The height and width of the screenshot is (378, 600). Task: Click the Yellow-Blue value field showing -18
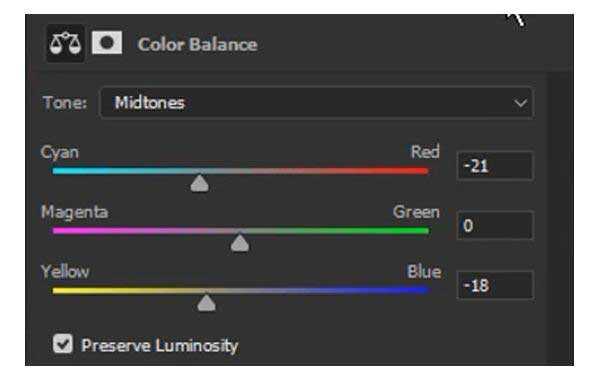click(x=495, y=285)
